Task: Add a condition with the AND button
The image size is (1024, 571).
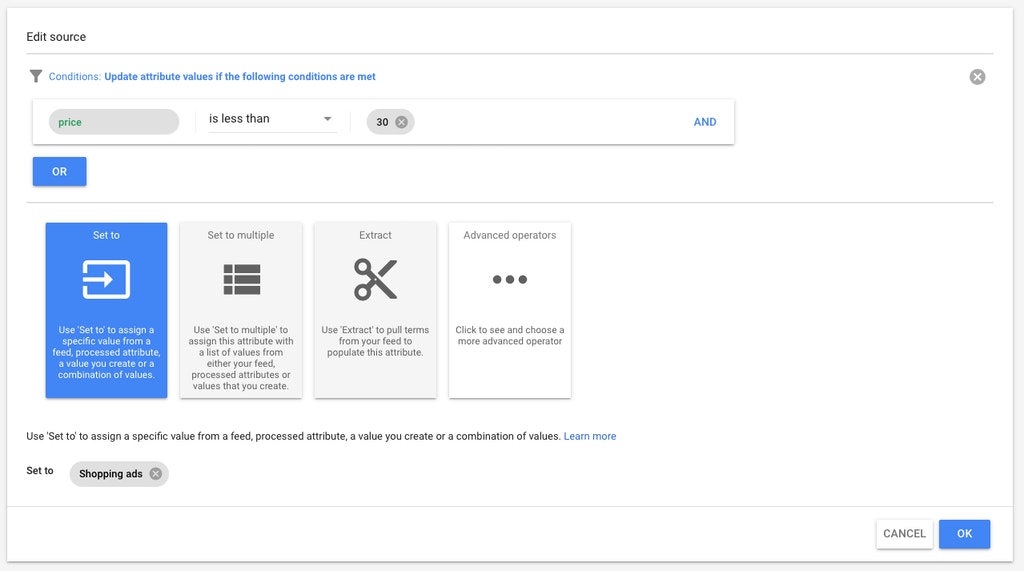Action: point(705,122)
